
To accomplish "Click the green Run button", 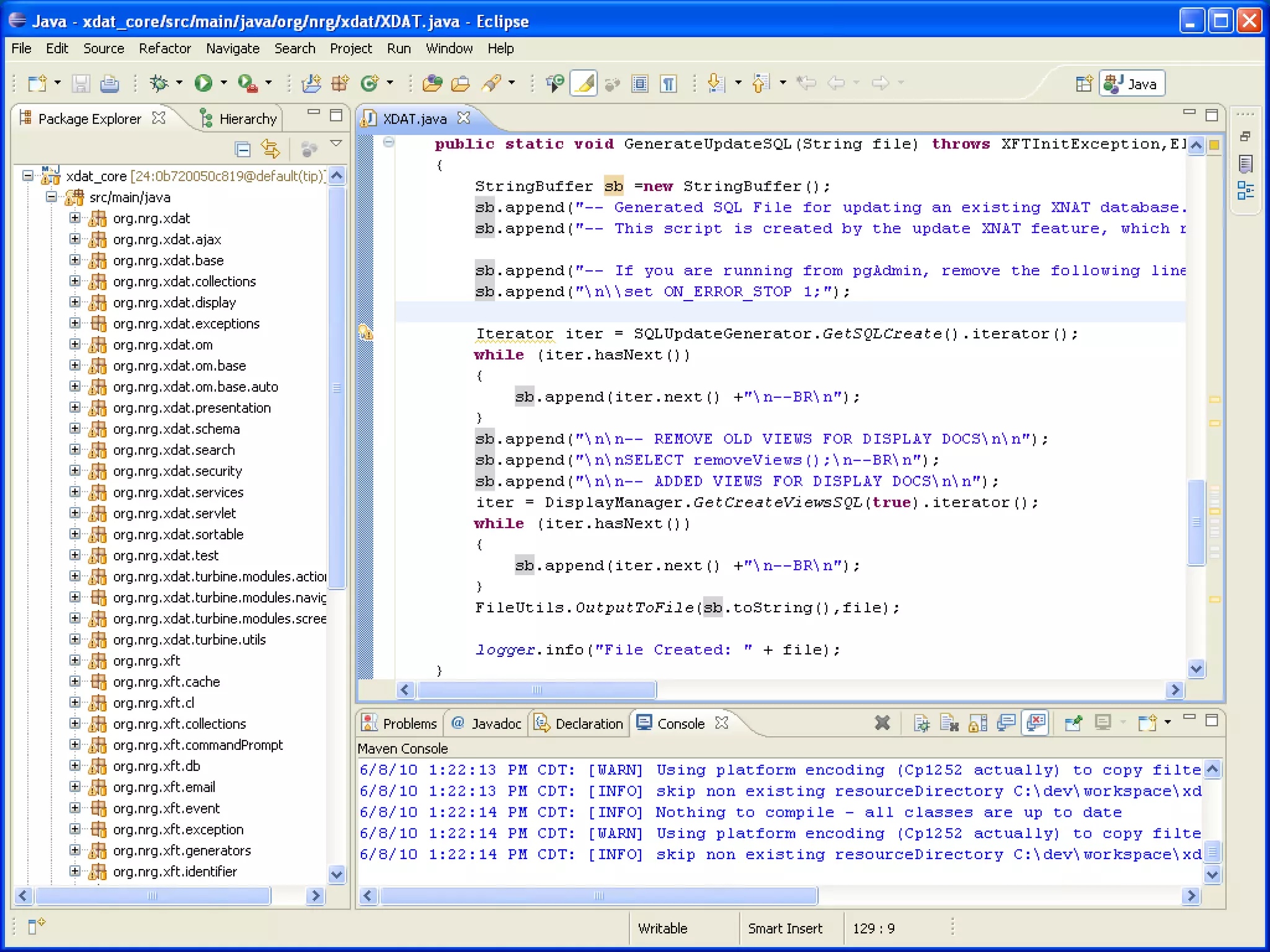I will tap(203, 83).
